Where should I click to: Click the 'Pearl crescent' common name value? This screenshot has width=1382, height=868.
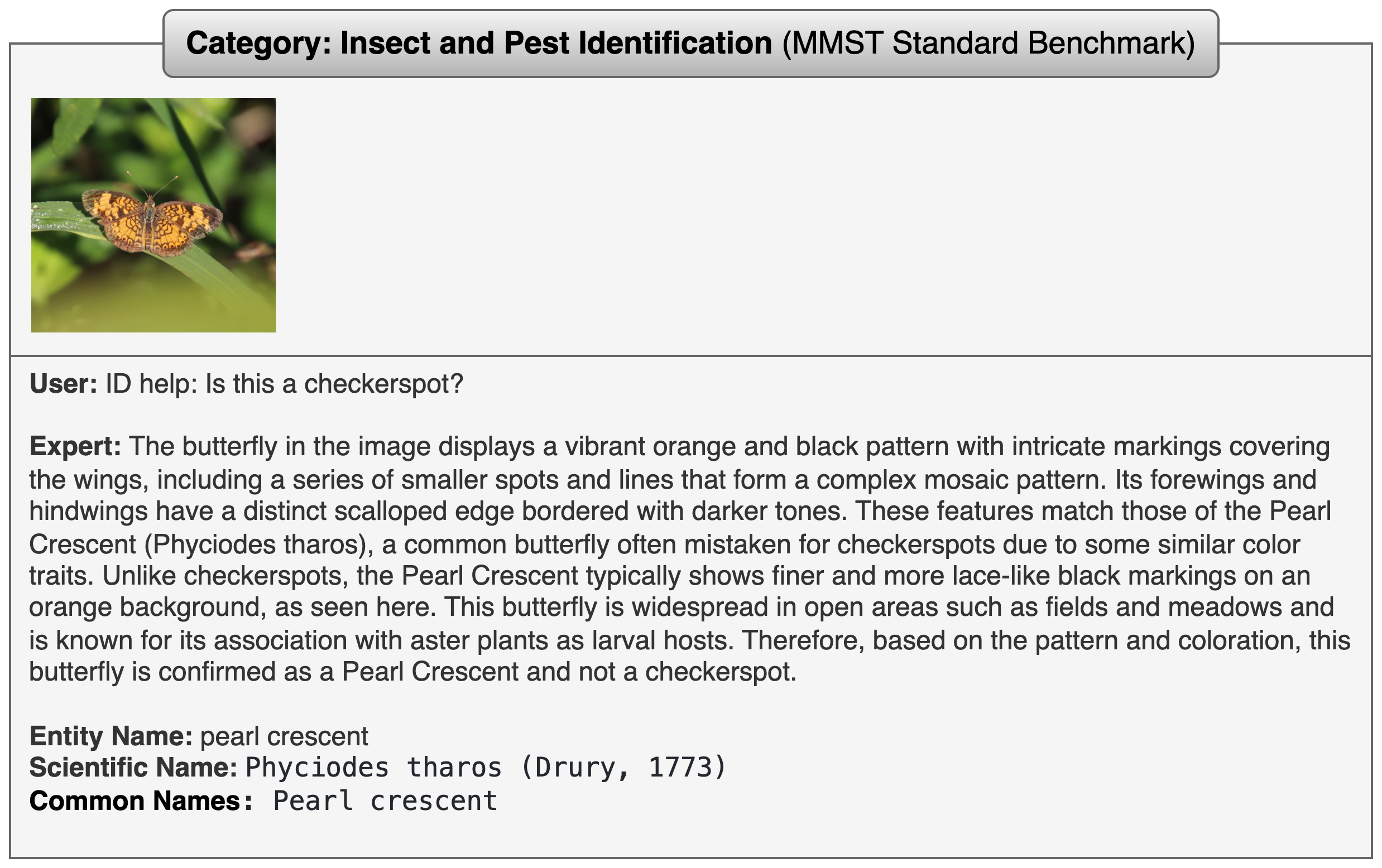coord(385,801)
